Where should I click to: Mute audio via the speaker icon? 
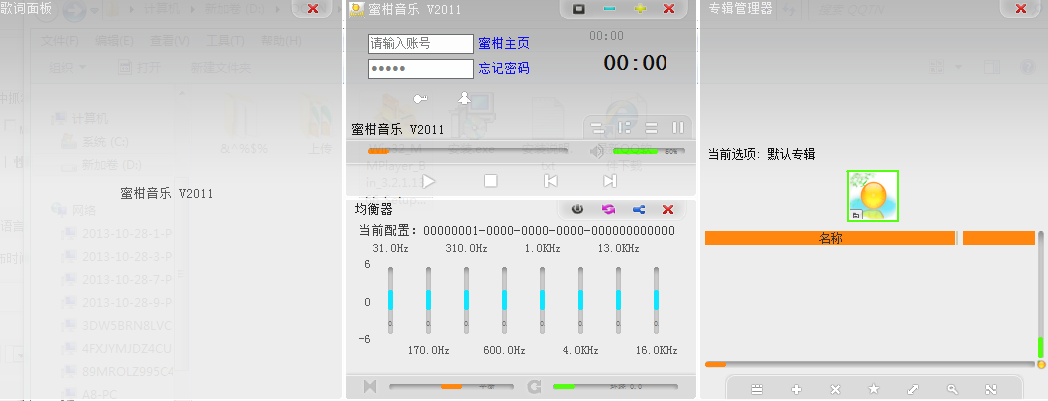click(596, 152)
